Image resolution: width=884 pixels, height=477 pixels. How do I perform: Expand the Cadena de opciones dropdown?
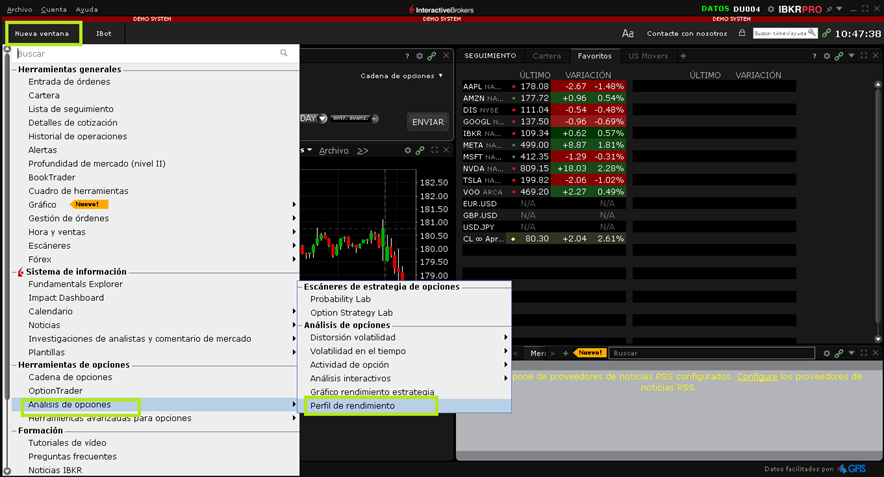pos(402,76)
